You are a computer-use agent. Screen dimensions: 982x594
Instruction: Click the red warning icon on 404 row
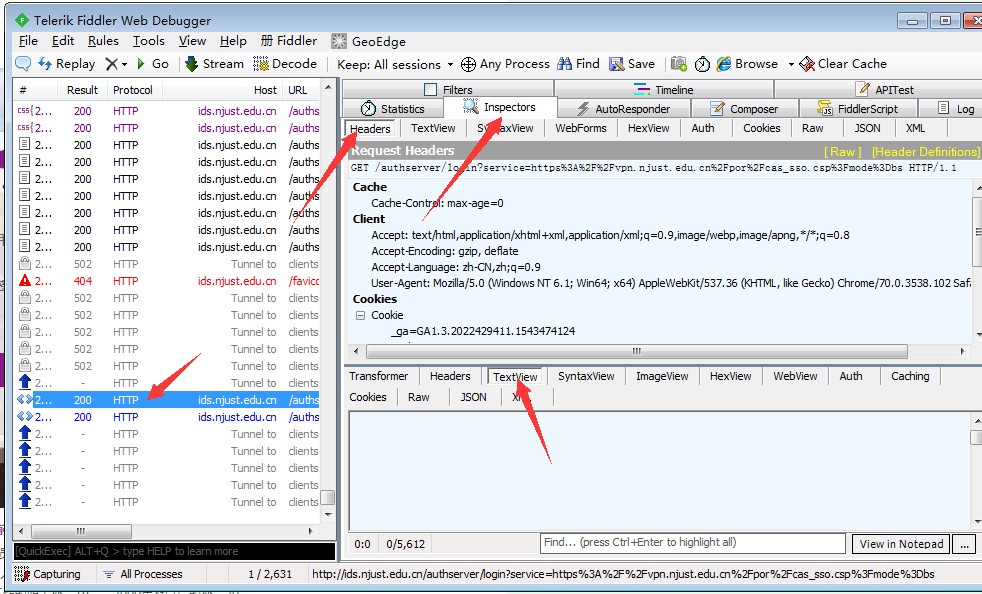point(24,281)
